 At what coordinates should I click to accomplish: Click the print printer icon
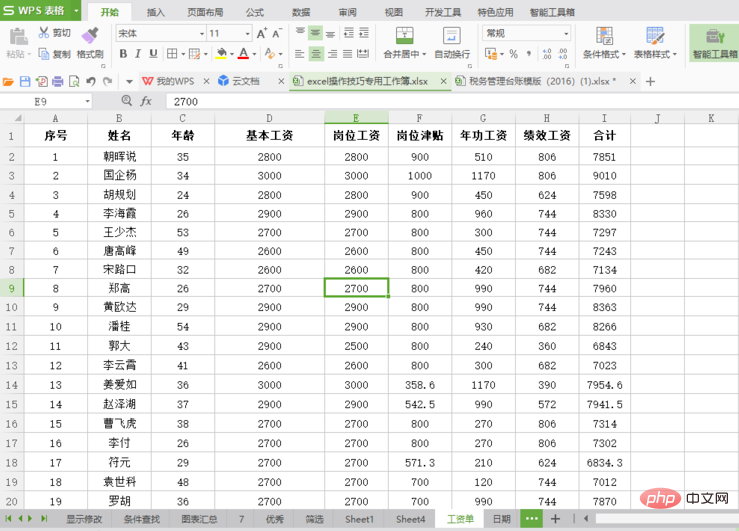point(57,82)
